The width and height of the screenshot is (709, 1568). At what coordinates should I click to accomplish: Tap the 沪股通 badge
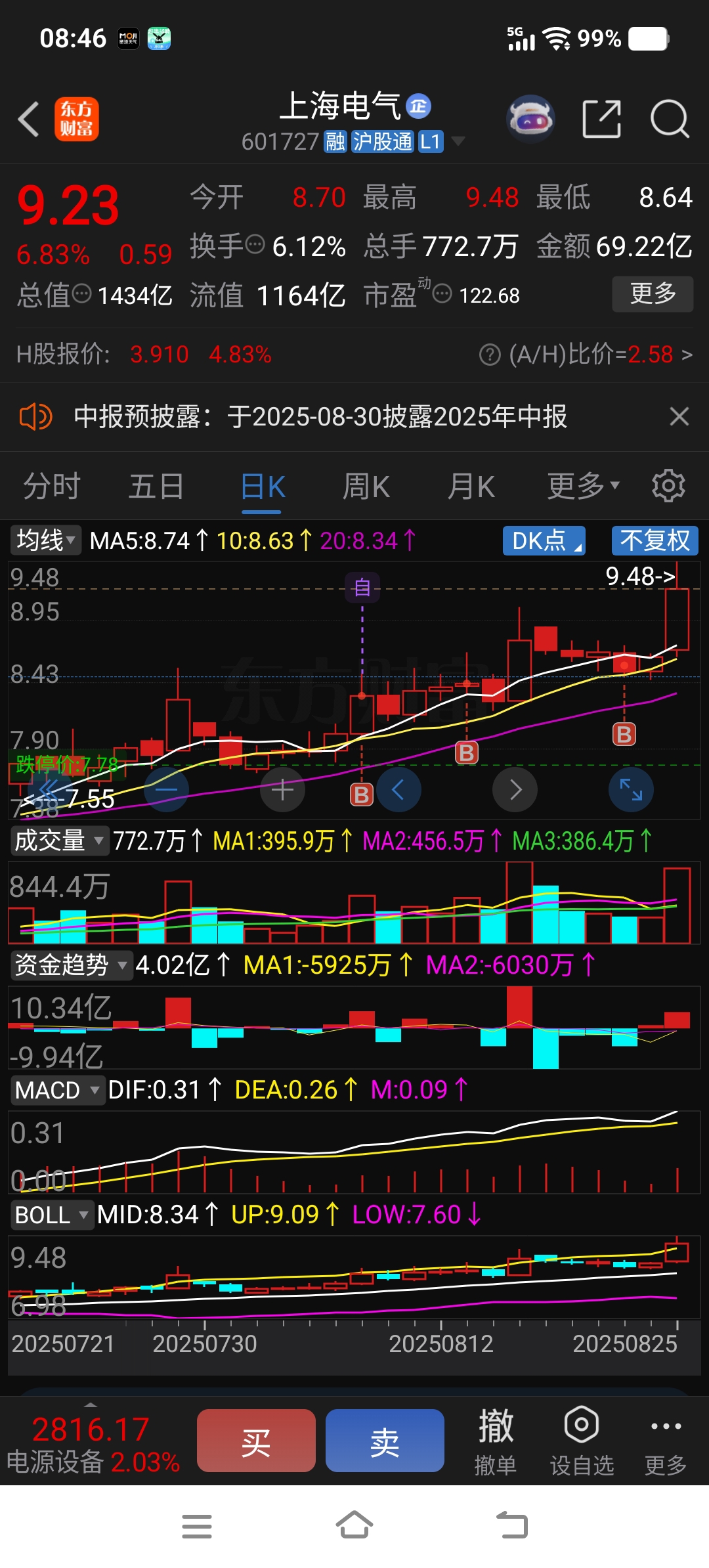[382, 142]
